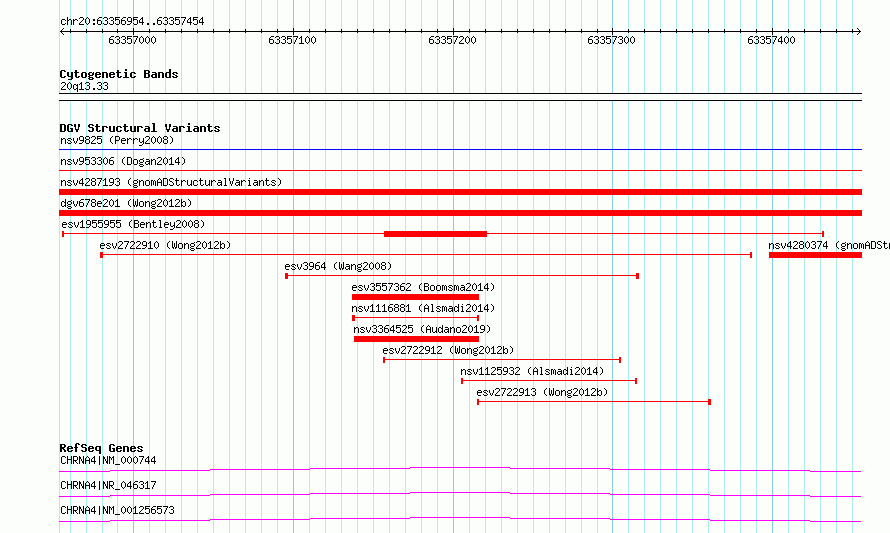The image size is (890, 533).
Task: Click the esv2722910 variant span line
Action: tap(426, 255)
